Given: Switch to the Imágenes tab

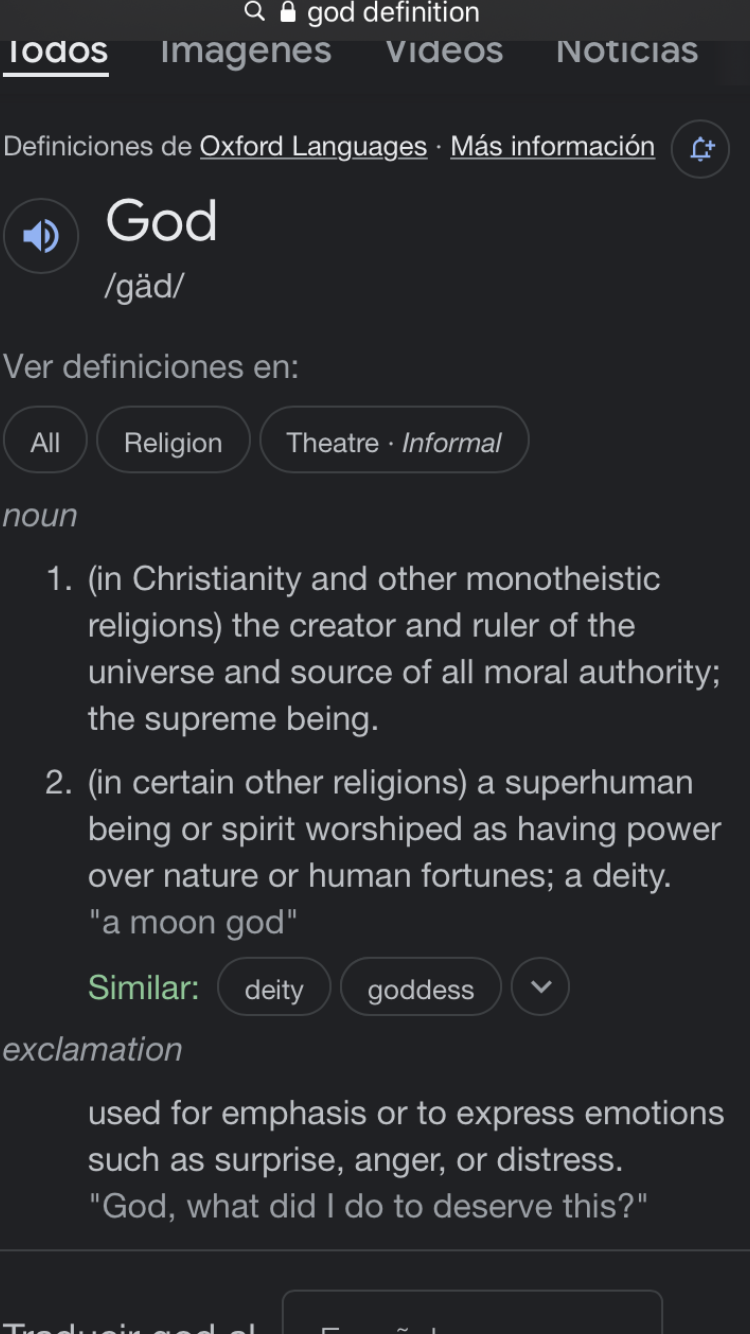Looking at the screenshot, I should [x=246, y=52].
